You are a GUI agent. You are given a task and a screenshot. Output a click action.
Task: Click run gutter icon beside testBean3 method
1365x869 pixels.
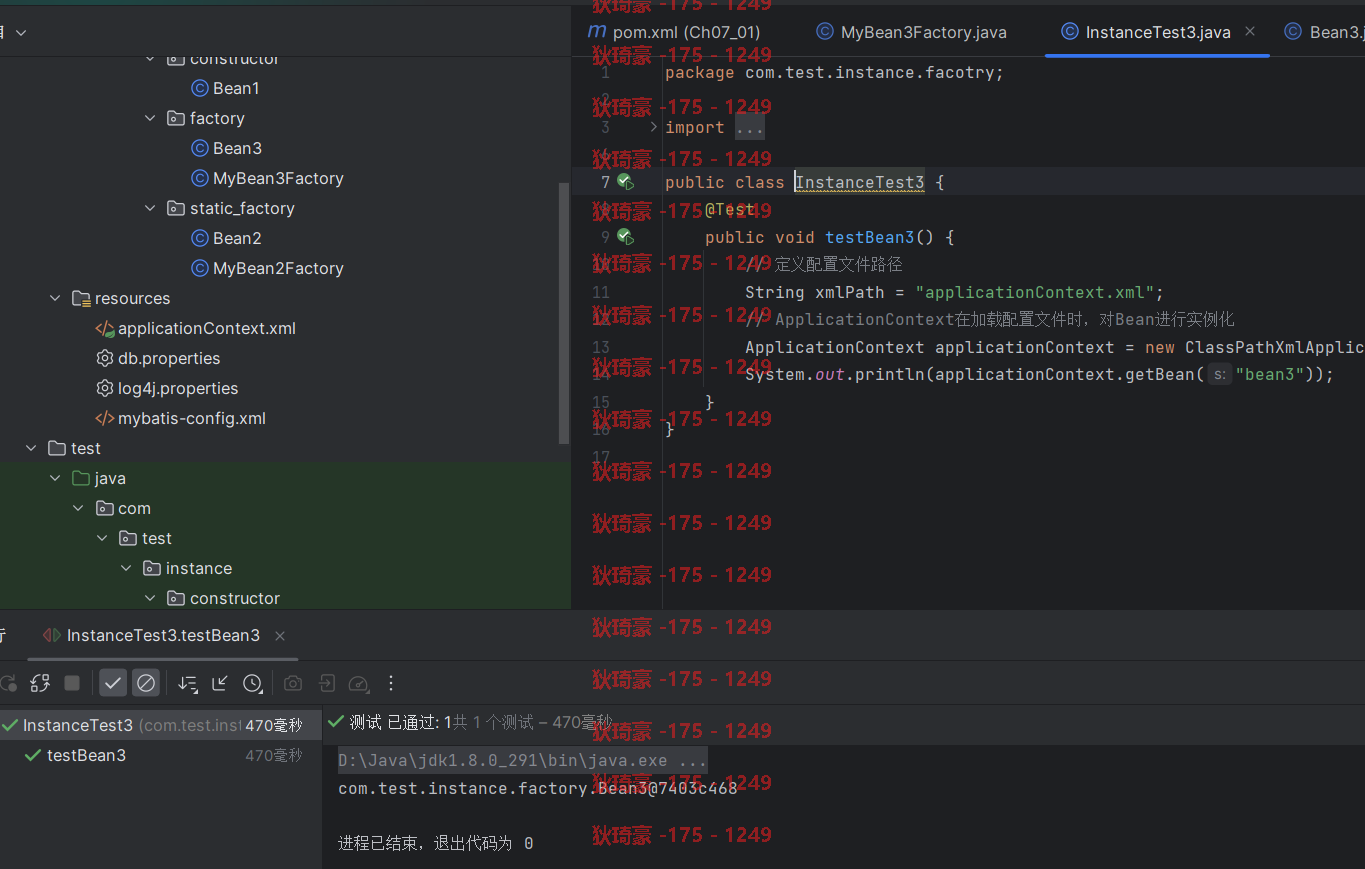[625, 237]
